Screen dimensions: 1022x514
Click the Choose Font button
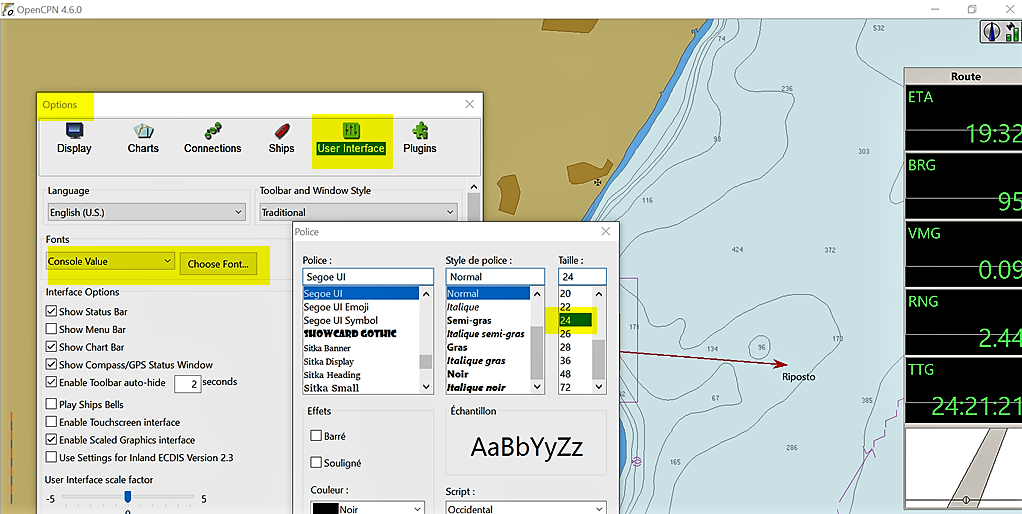point(218,264)
